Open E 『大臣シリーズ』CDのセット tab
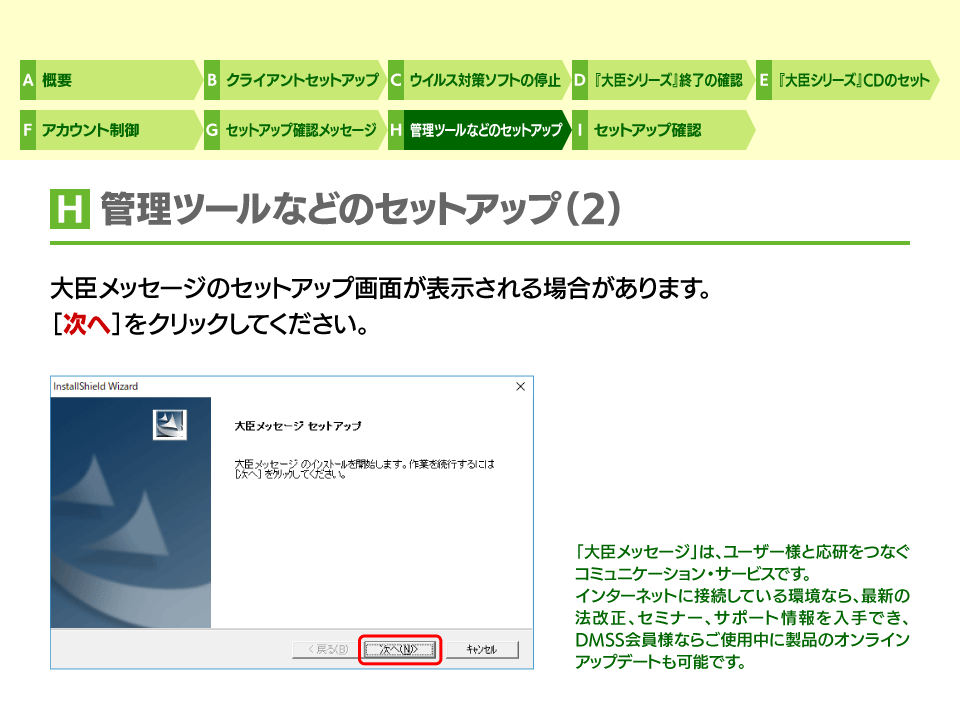This screenshot has width=960, height=720. click(845, 80)
